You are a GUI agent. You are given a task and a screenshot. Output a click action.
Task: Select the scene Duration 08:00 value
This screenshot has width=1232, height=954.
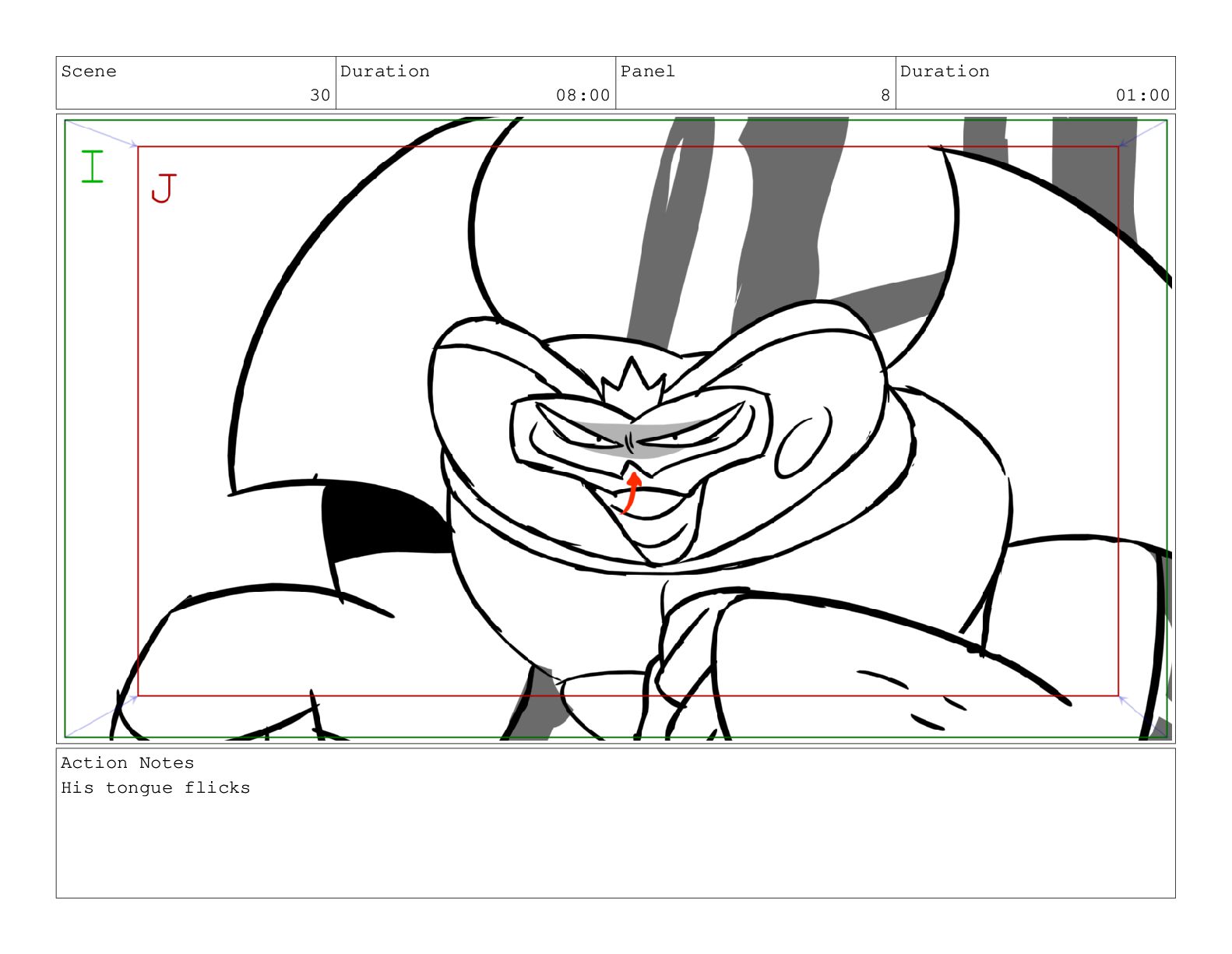[x=583, y=95]
